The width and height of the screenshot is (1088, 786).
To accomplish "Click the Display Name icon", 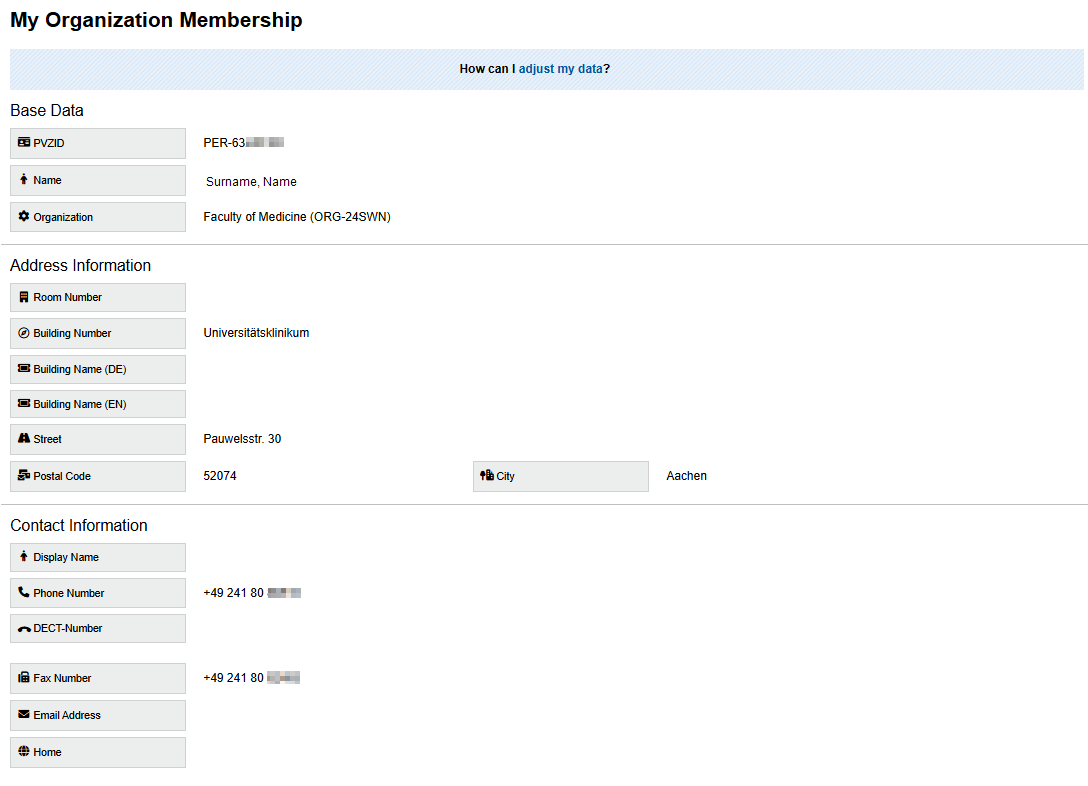I will [x=22, y=557].
